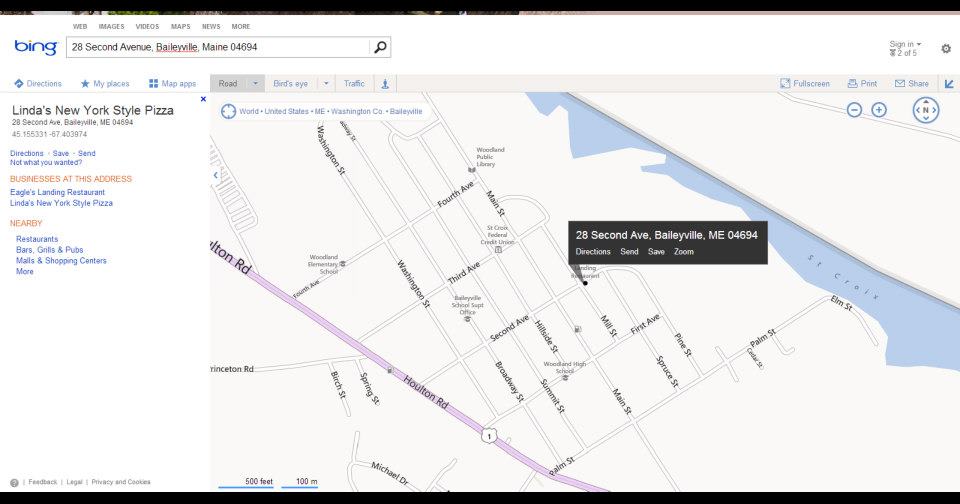
Task: Switch to Bird's eye view
Action: point(291,83)
